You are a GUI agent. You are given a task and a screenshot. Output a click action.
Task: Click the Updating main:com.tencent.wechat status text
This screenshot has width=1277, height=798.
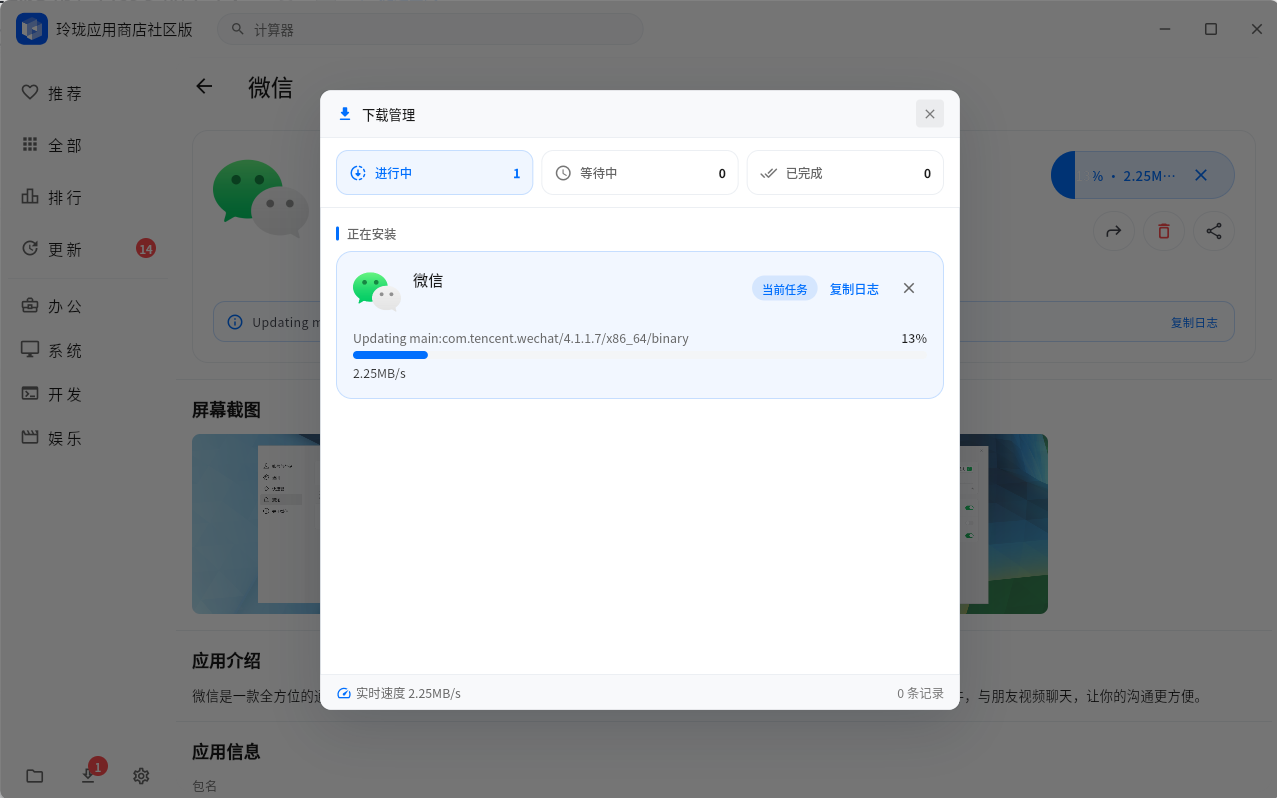521,338
